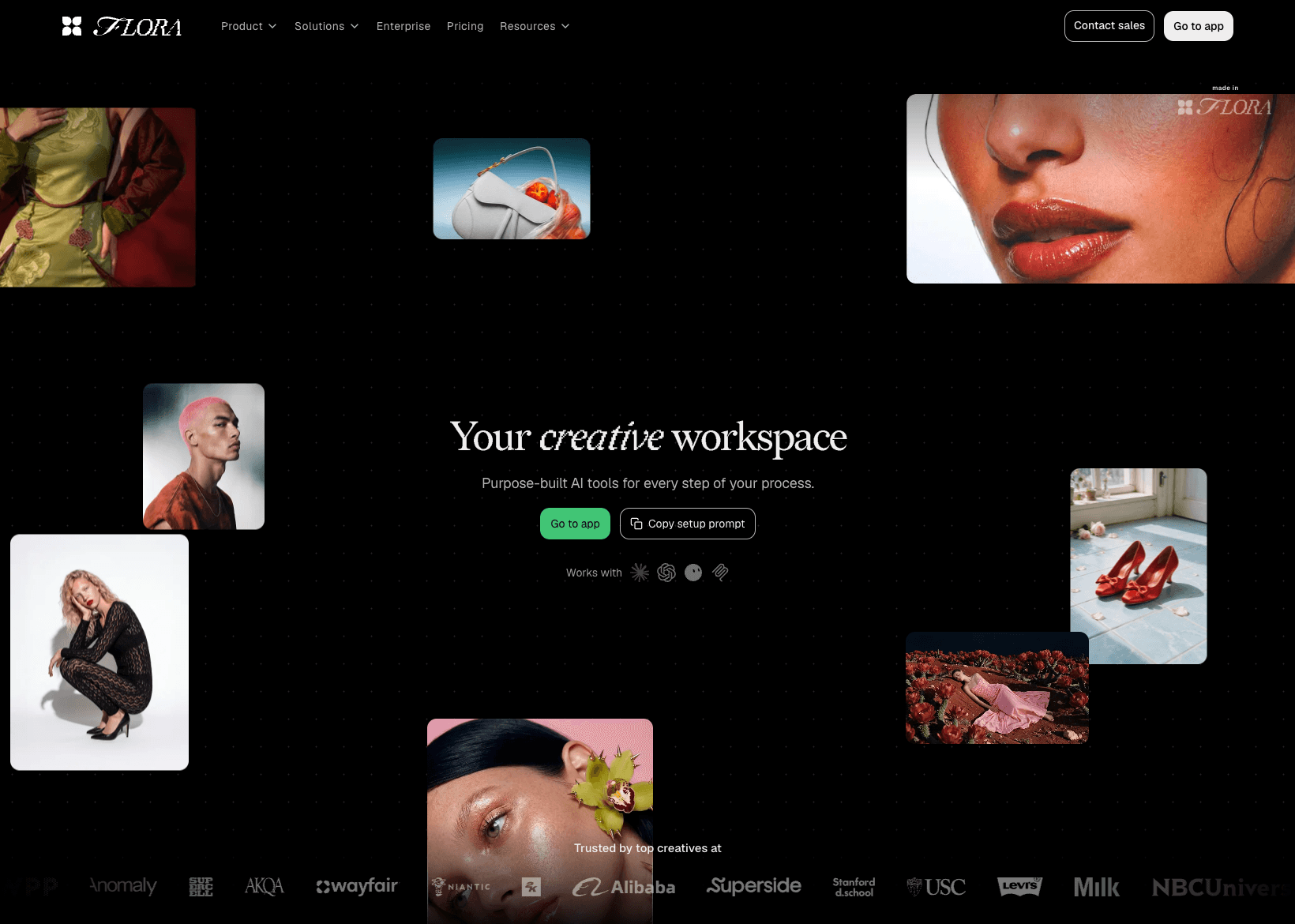Click the OpenAI knot icon beside Works with
Image resolution: width=1295 pixels, height=924 pixels.
[666, 573]
